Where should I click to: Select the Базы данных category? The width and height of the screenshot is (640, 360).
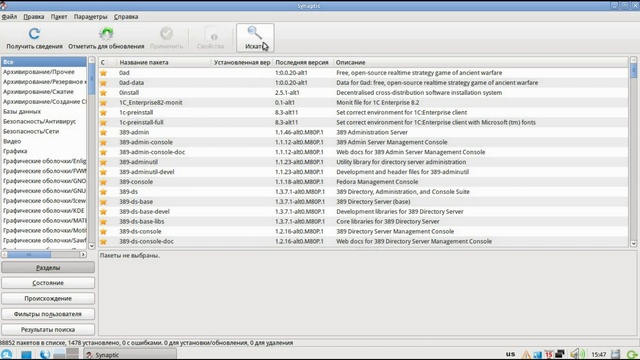tap(44, 111)
